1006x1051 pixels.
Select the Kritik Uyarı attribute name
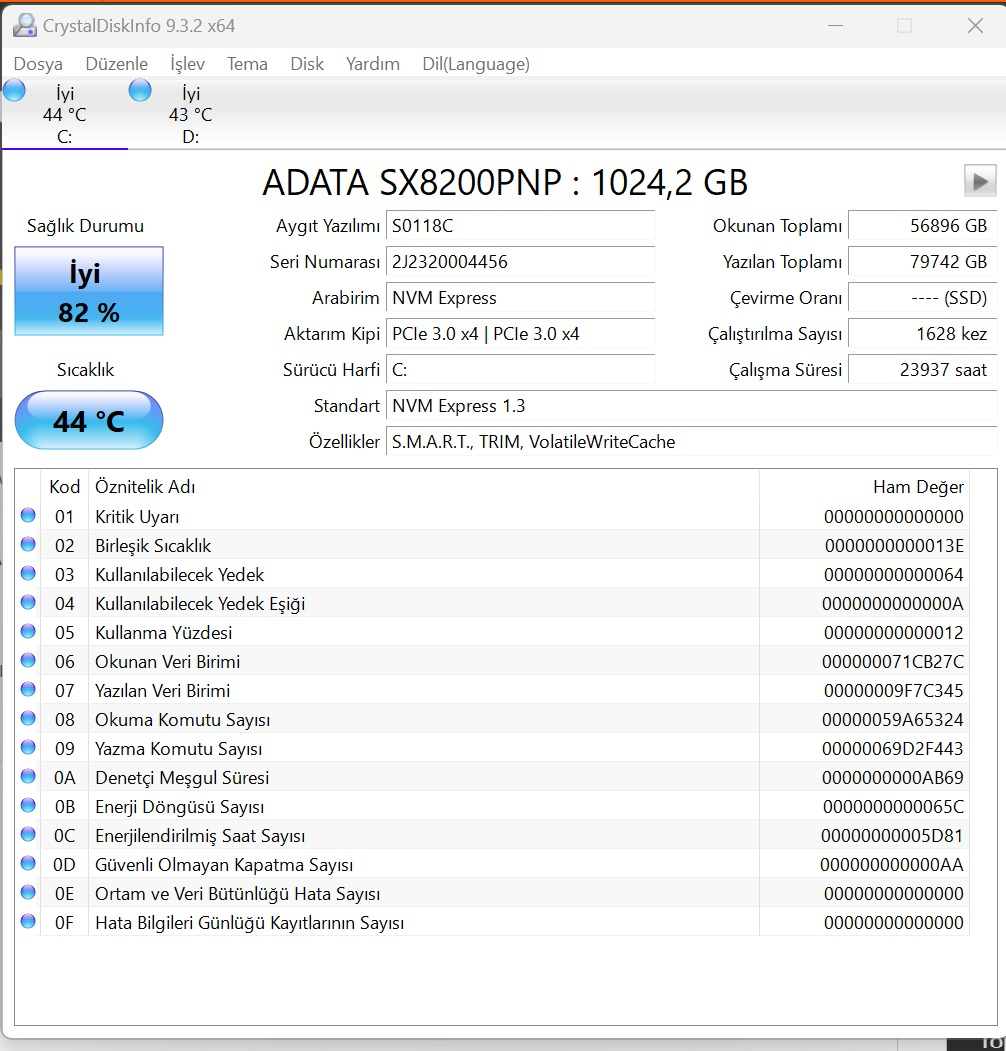pyautogui.click(x=137, y=517)
